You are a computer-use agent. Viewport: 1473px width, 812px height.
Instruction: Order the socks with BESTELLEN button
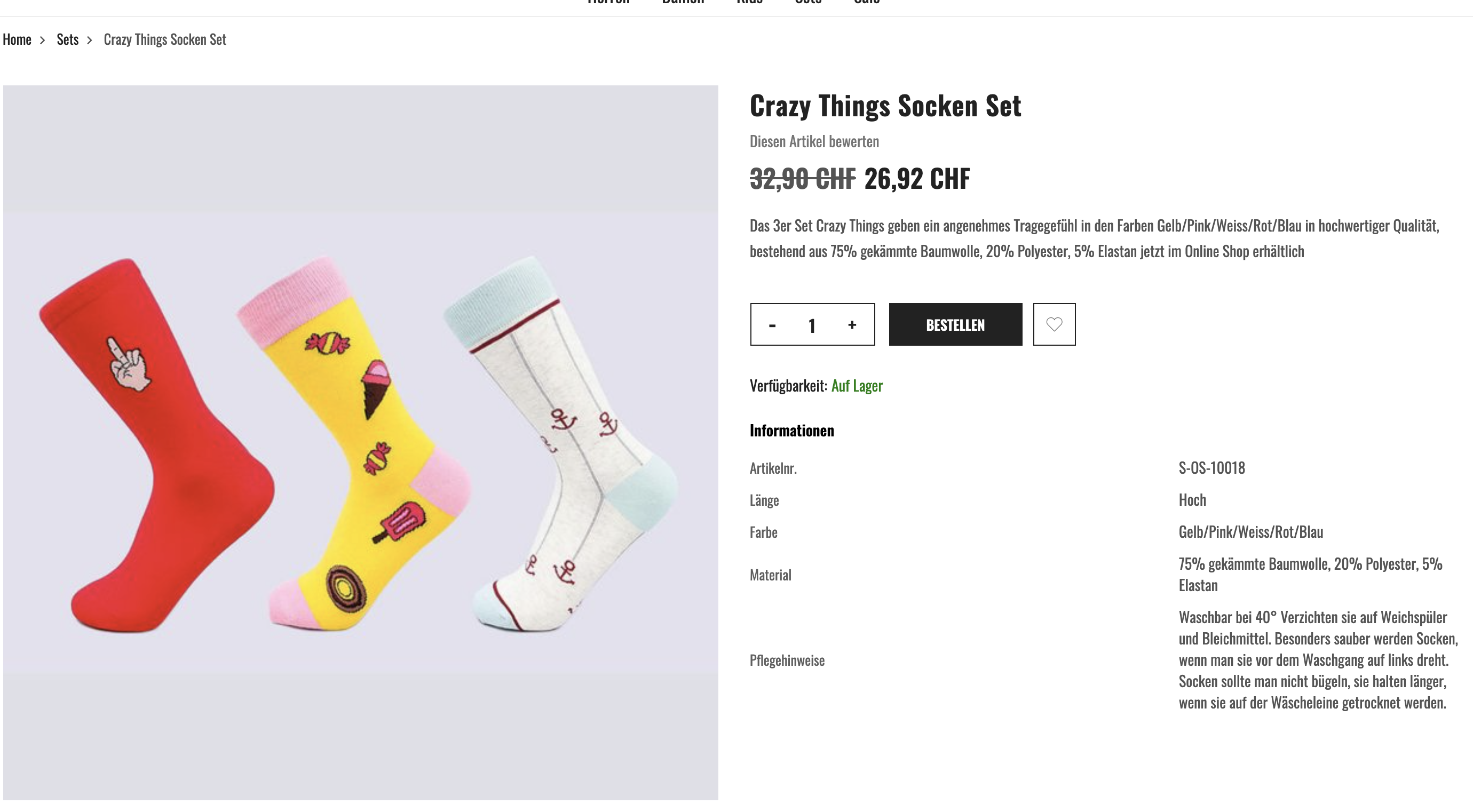(955, 324)
